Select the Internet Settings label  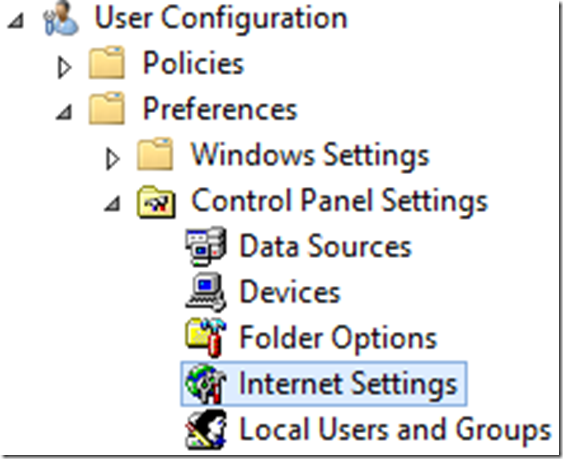pyautogui.click(x=348, y=384)
